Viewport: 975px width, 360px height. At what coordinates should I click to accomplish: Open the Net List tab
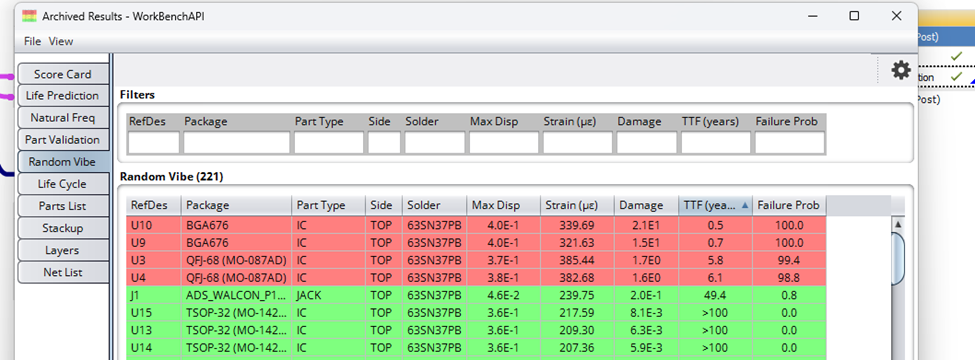click(62, 272)
